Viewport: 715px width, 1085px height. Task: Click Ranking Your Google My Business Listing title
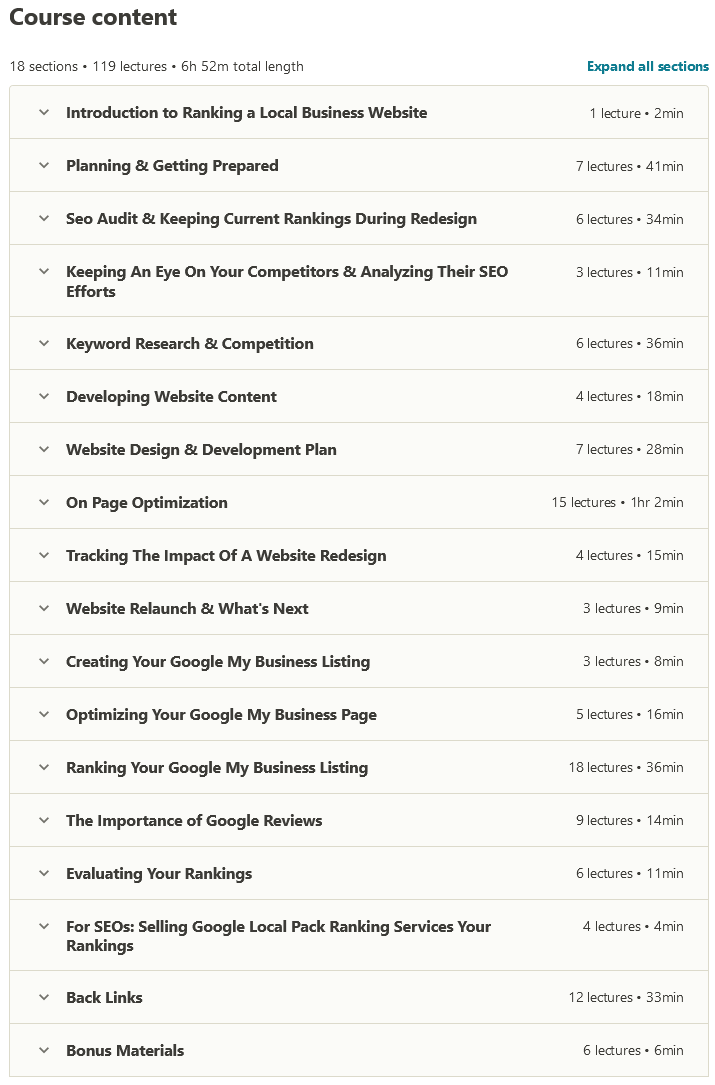[217, 768]
